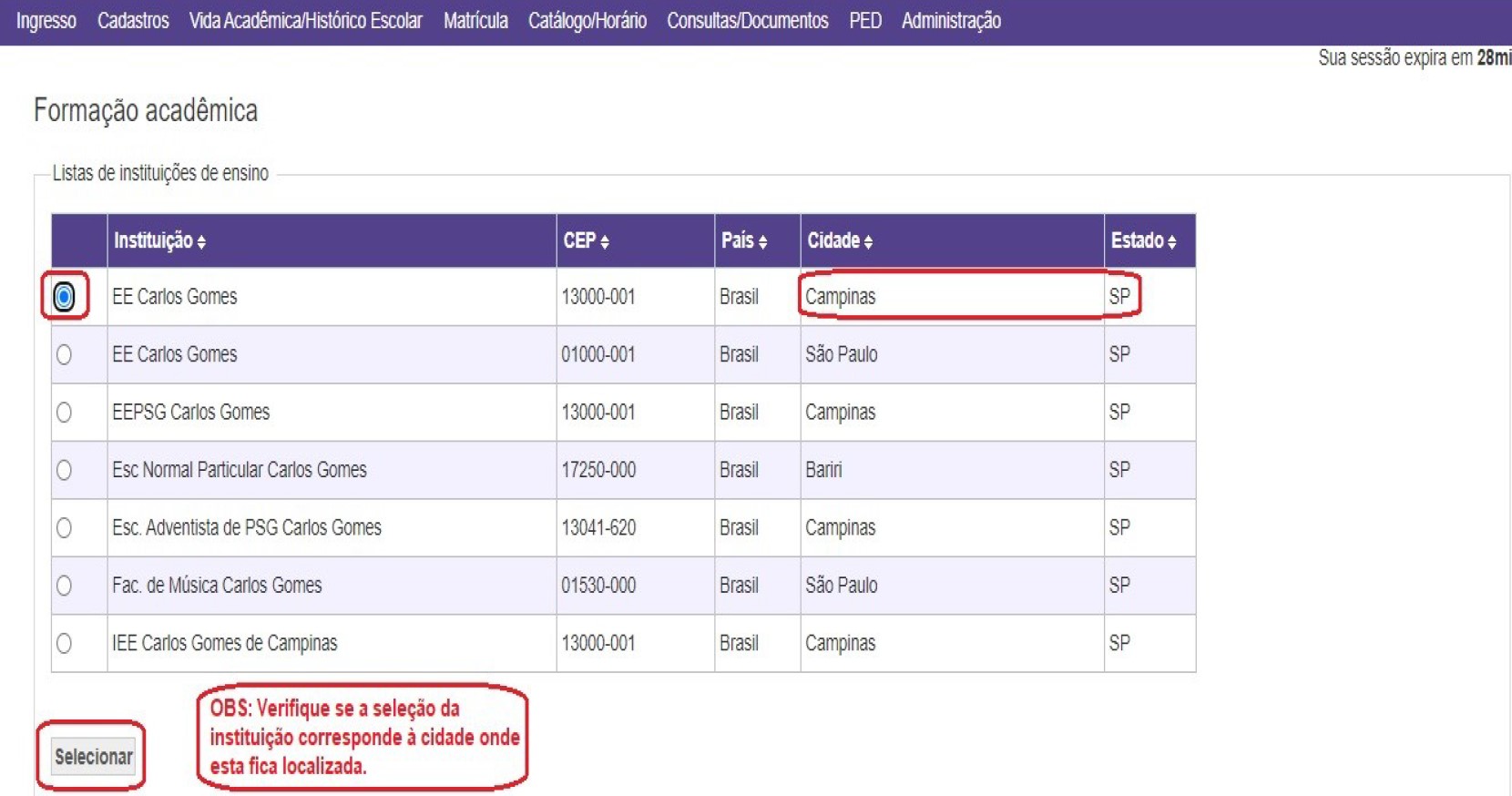Sort table by CEP column
The height and width of the screenshot is (796, 1512).
586,240
